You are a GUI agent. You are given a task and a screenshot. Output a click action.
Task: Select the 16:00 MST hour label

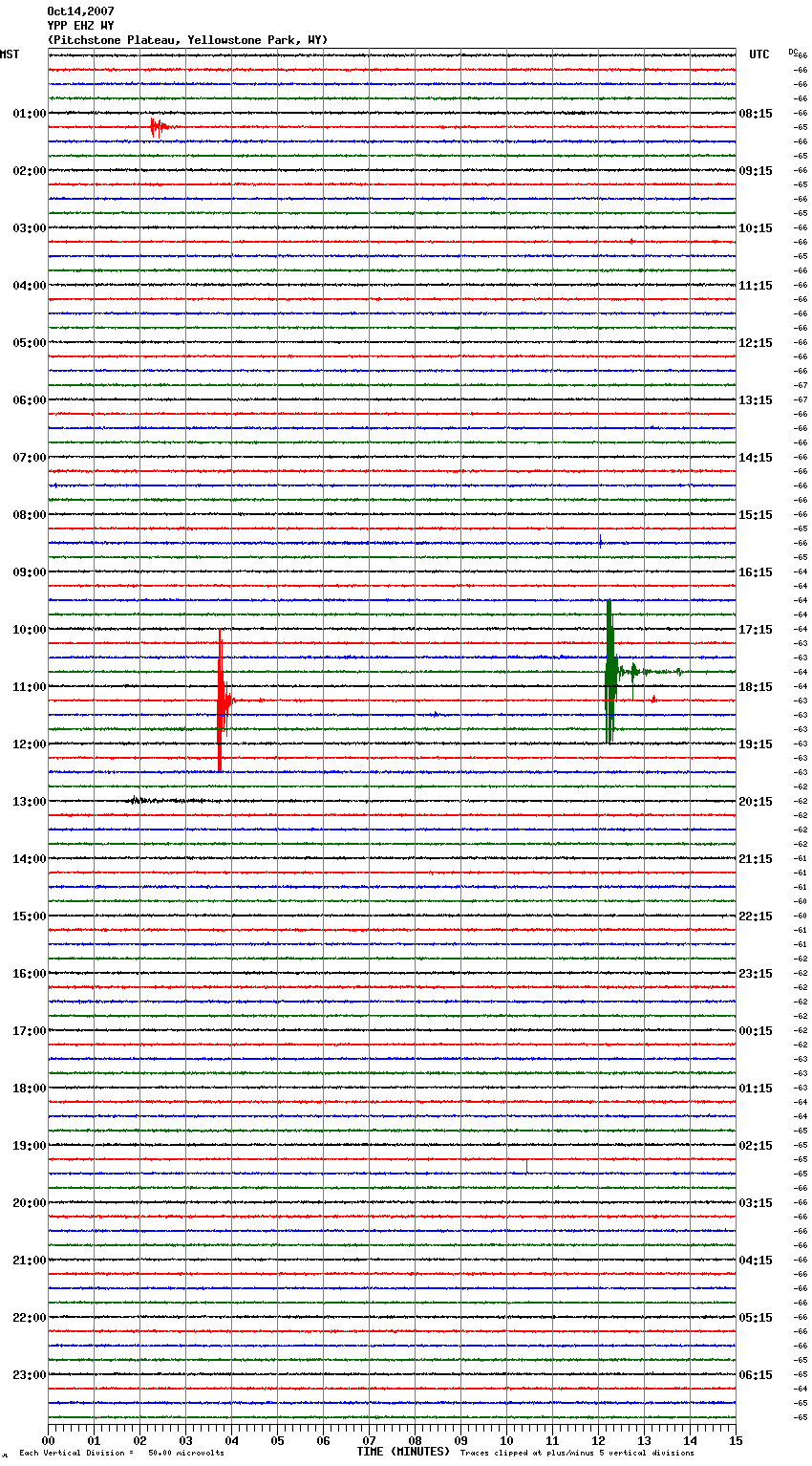[x=29, y=974]
